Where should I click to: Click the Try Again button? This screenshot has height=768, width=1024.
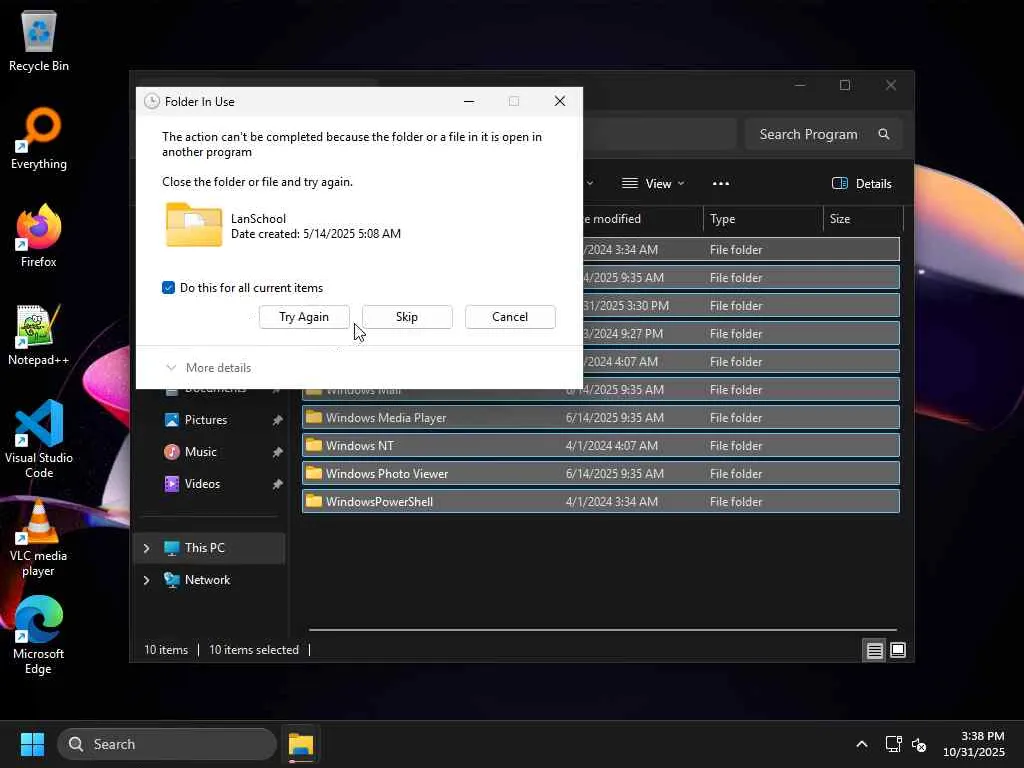pos(304,317)
